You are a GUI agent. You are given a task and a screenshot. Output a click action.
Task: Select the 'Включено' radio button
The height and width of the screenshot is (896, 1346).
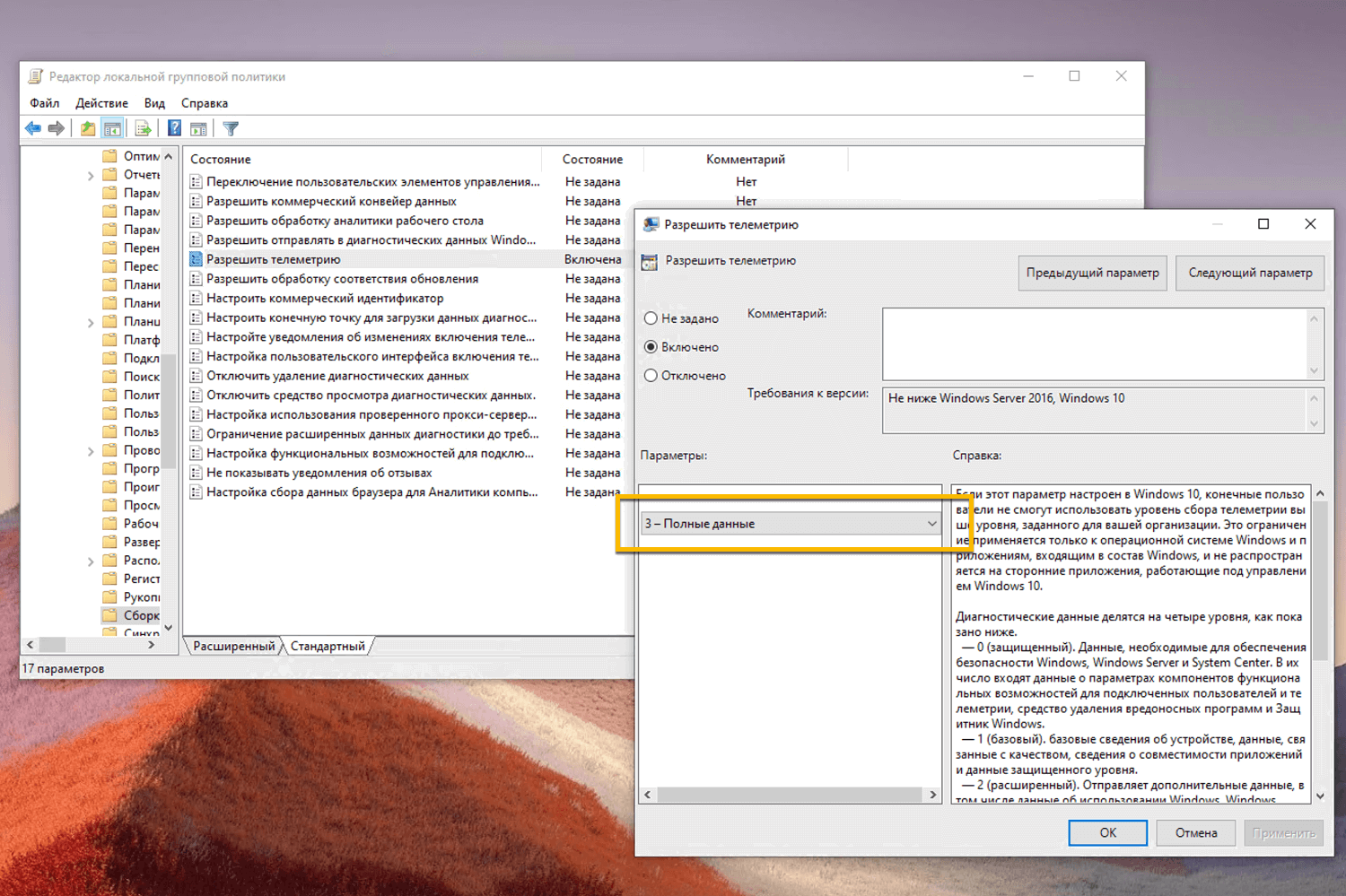(x=651, y=347)
